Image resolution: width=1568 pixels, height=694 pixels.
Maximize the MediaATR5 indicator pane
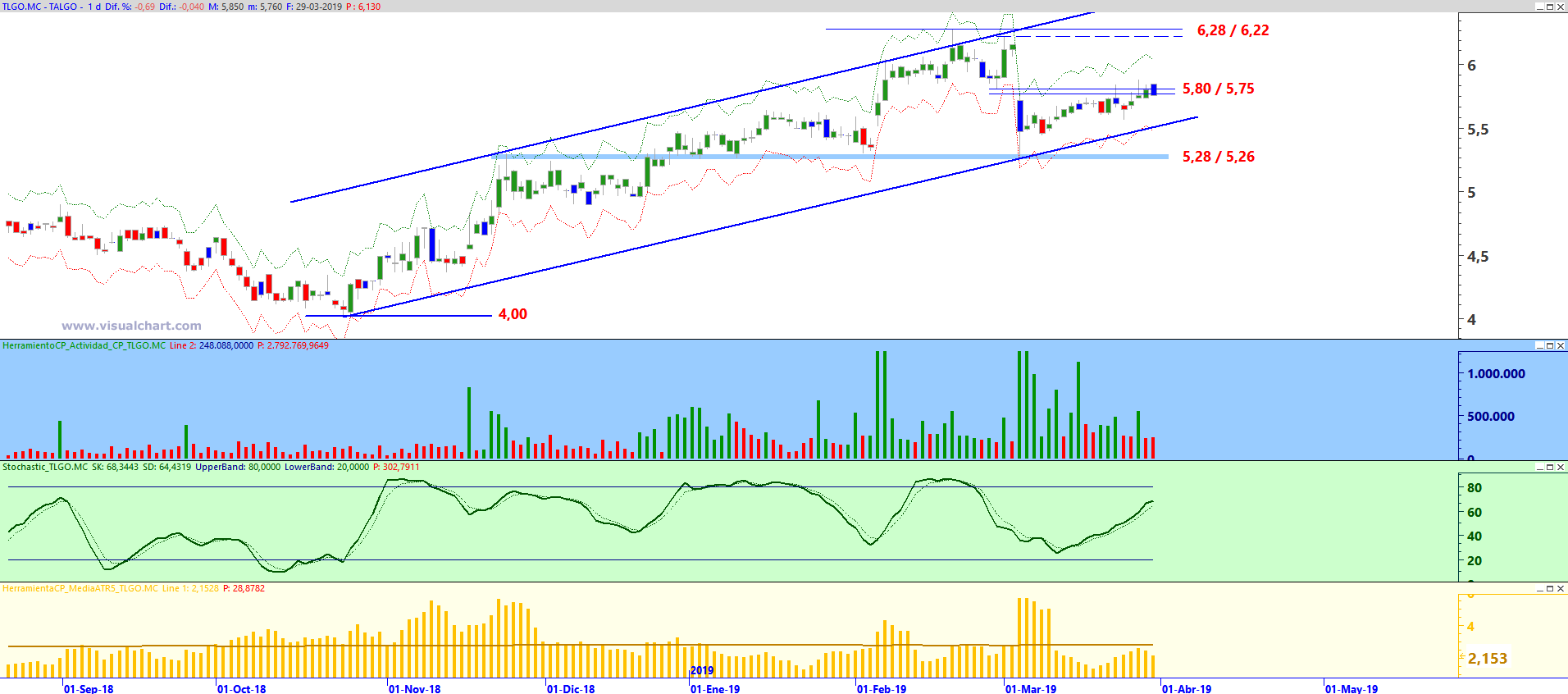(1550, 589)
